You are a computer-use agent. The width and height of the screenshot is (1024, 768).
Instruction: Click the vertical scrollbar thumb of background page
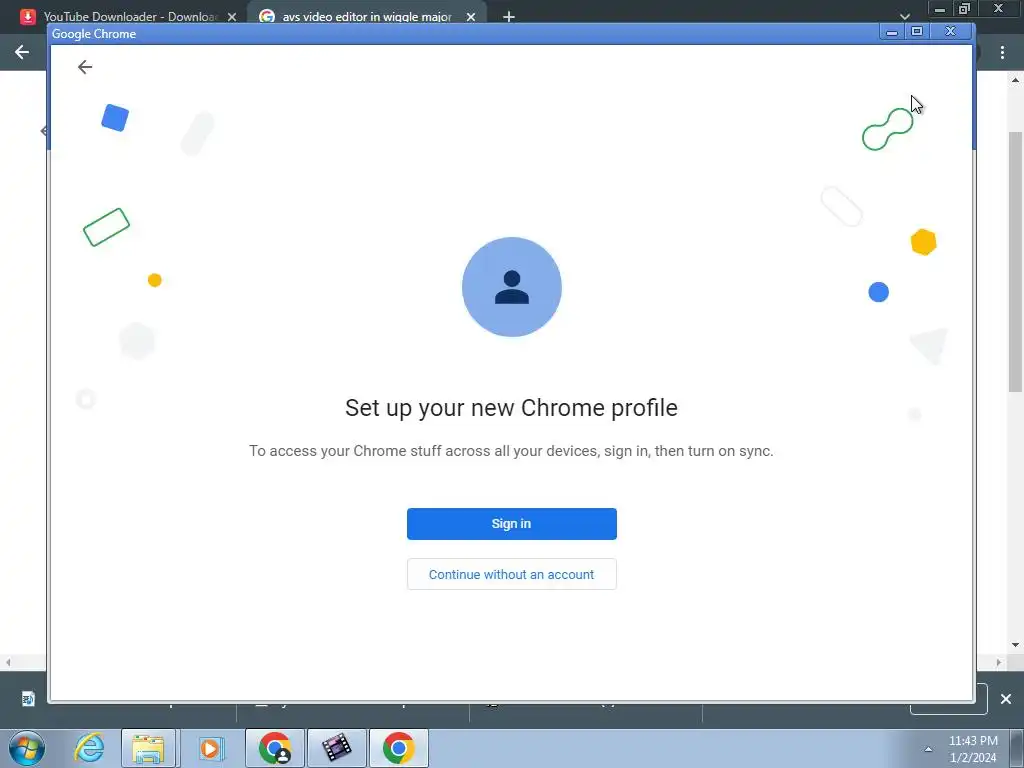[x=1016, y=261]
